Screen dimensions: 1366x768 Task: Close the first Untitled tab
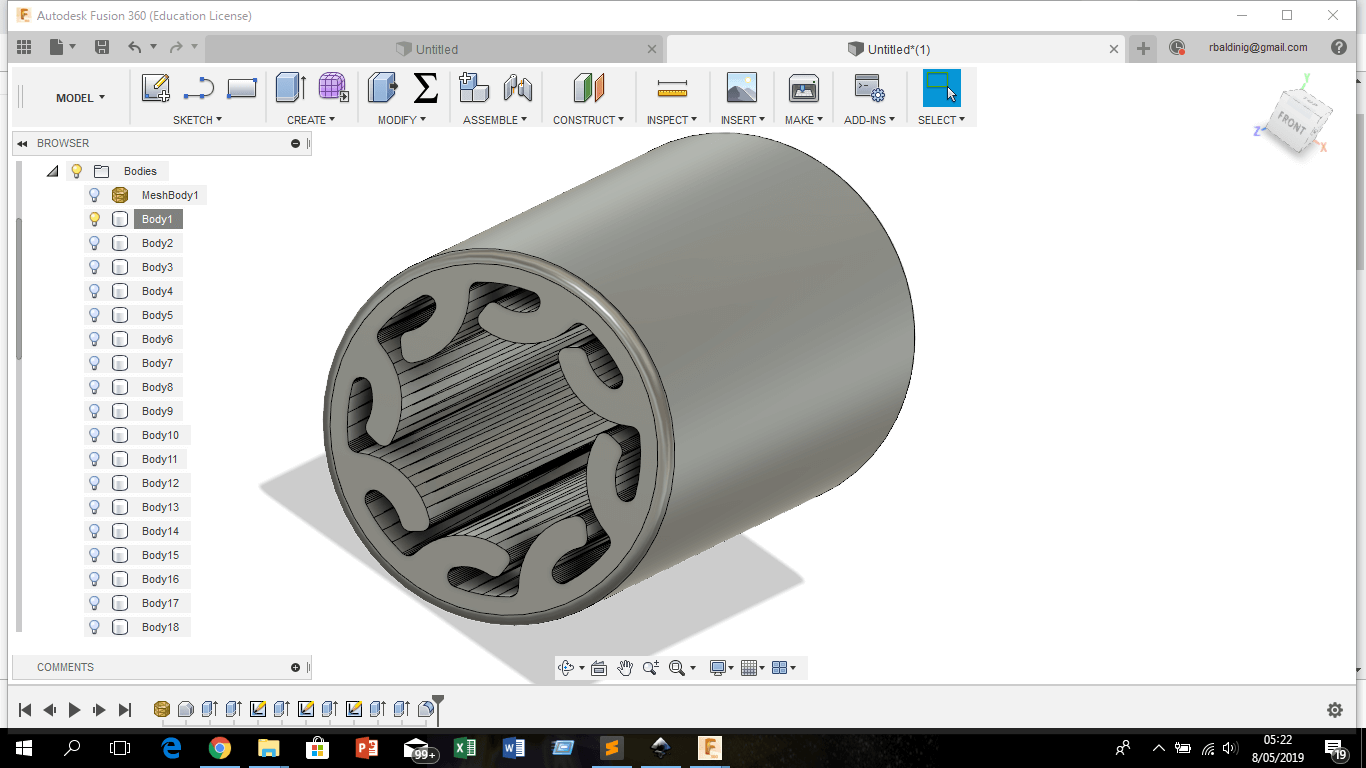point(652,49)
